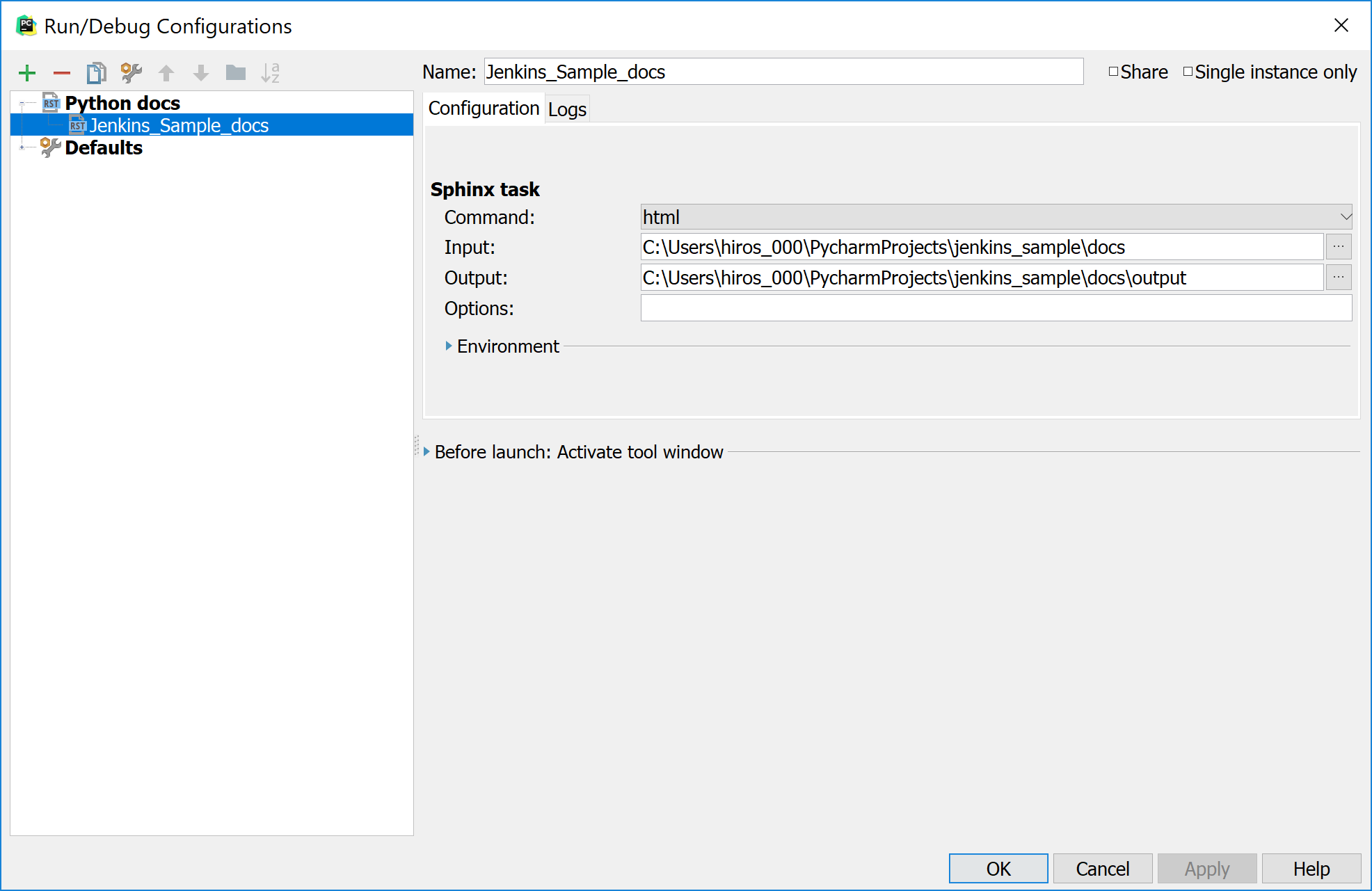1372x891 pixels.
Task: Collapse the Python docs tree node
Action: tap(22, 103)
